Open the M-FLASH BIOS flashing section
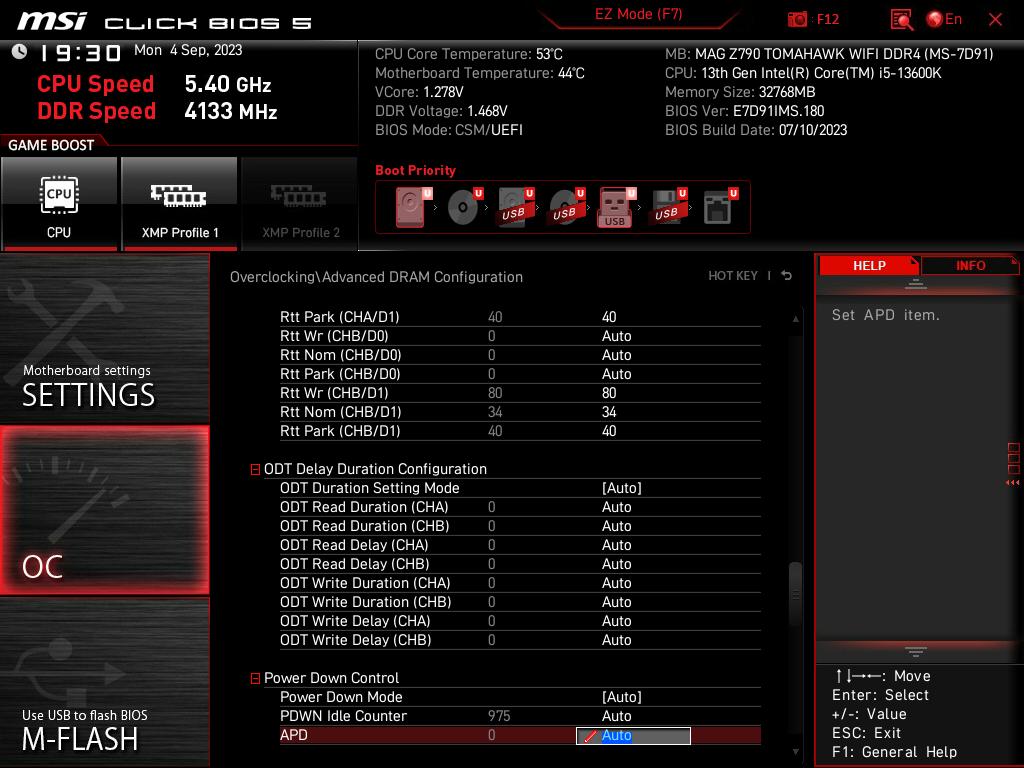Screen dimensions: 1024x768 pyautogui.click(x=104, y=682)
